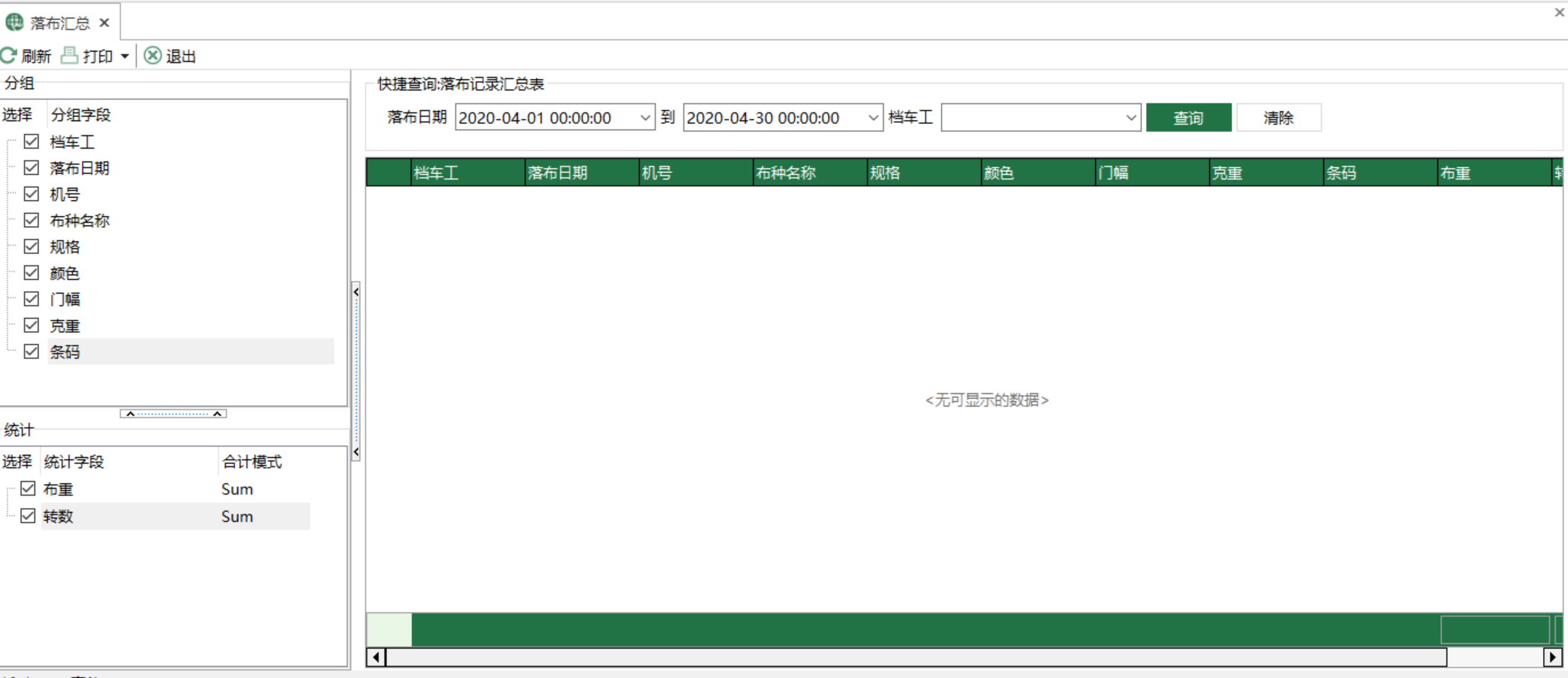The image size is (1568, 678).
Task: Sort by 档车工 column header
Action: click(468, 173)
